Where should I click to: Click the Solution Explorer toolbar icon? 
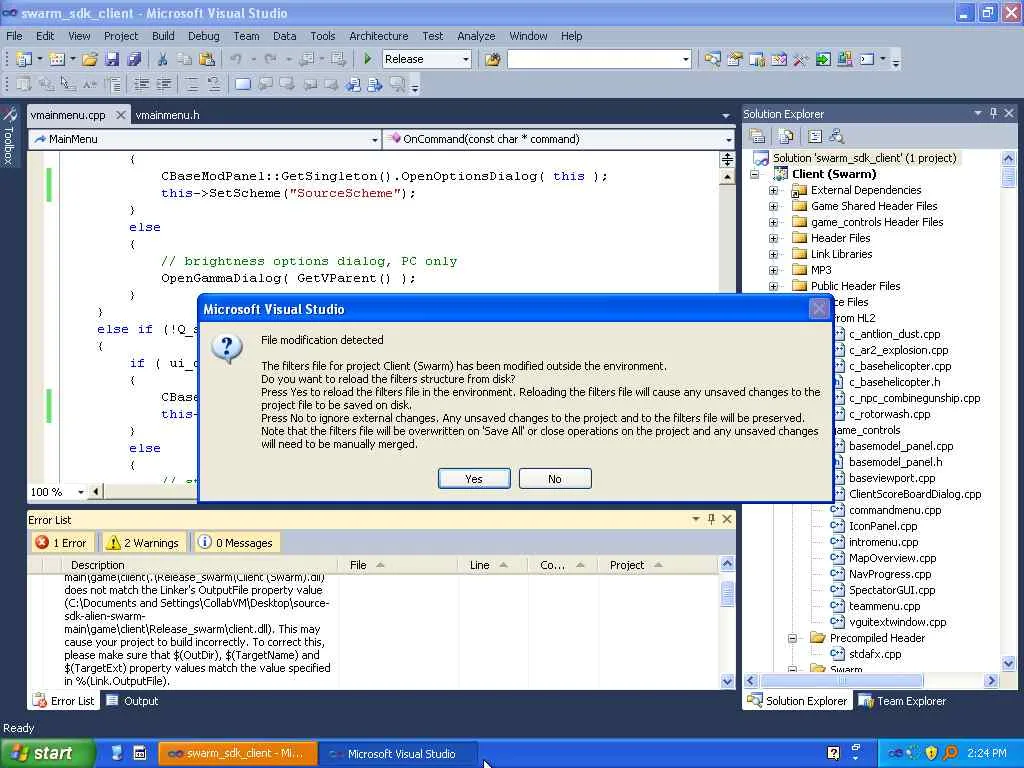point(712,59)
